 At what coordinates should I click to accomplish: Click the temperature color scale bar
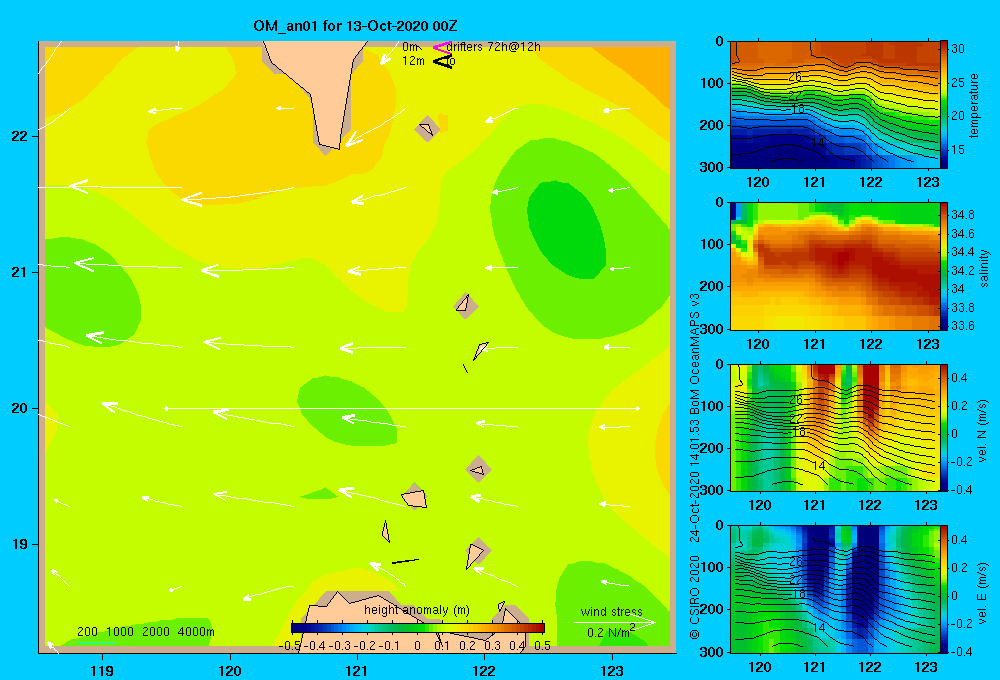click(x=944, y=105)
